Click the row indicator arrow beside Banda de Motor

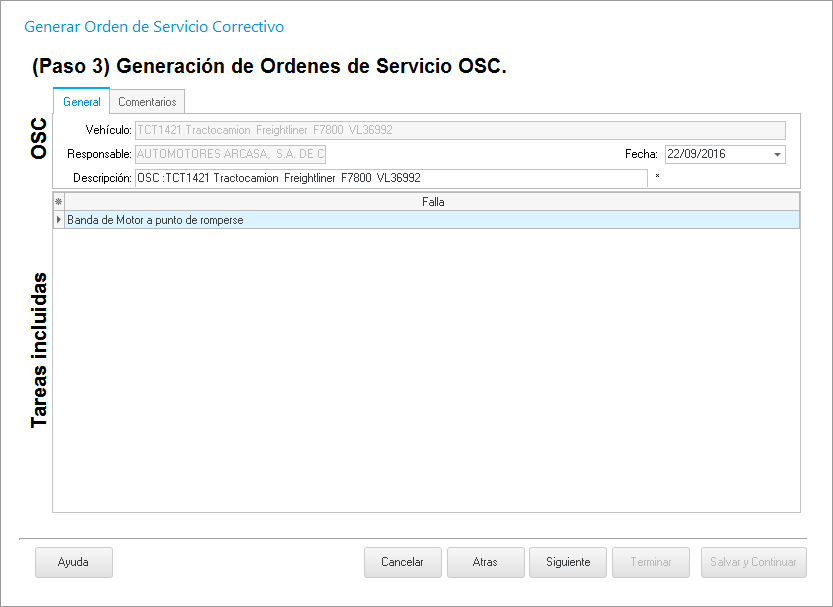tap(58, 220)
